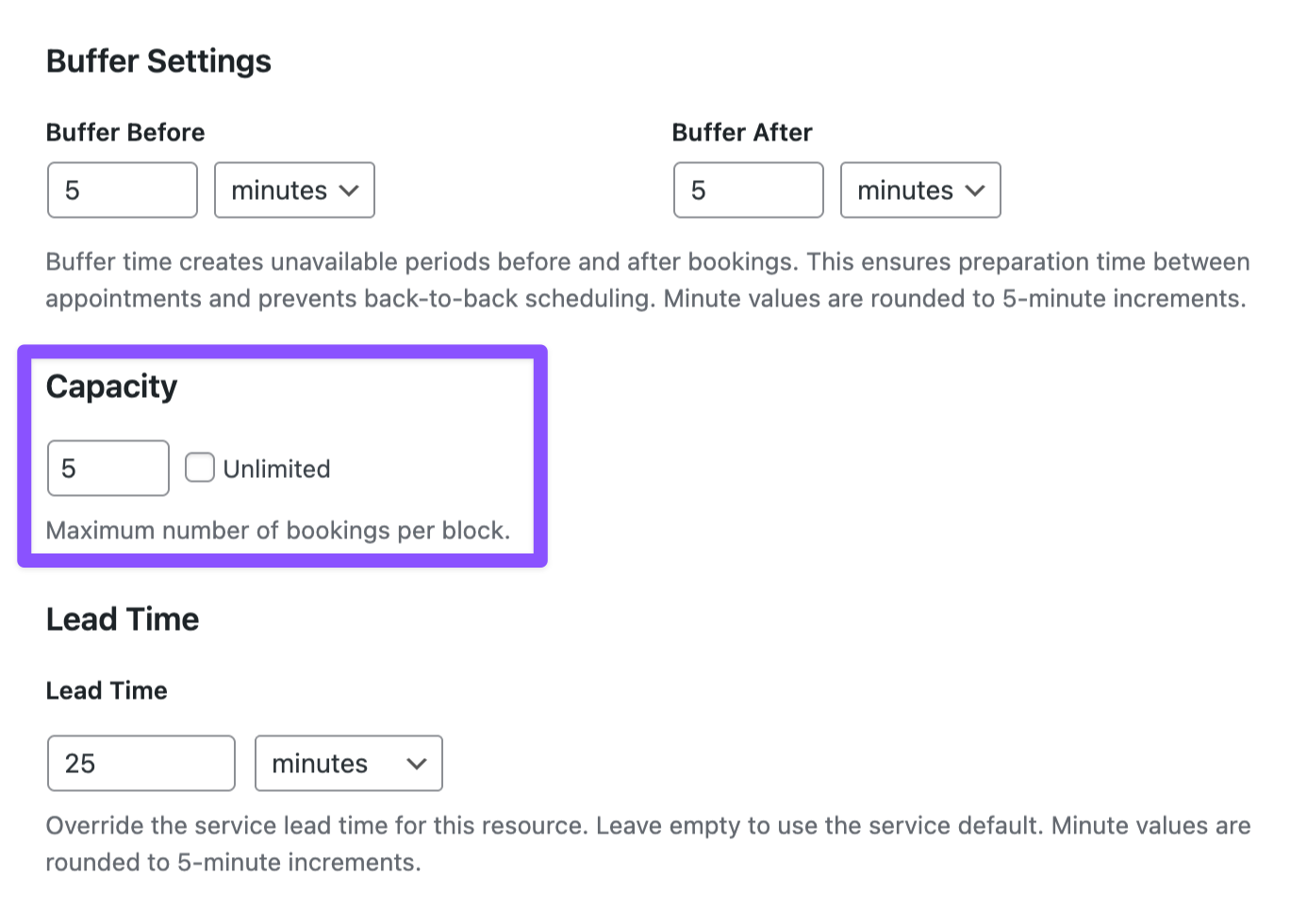Select the Buffer Settings heading
1307x924 pixels.
pyautogui.click(x=158, y=61)
